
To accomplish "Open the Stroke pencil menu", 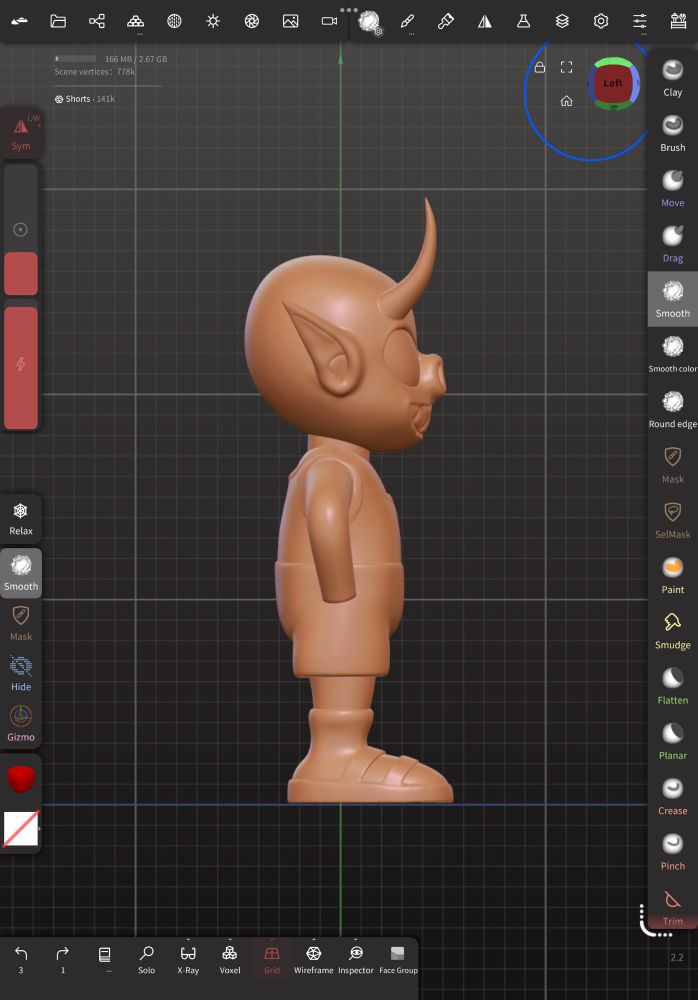I will click(x=407, y=21).
